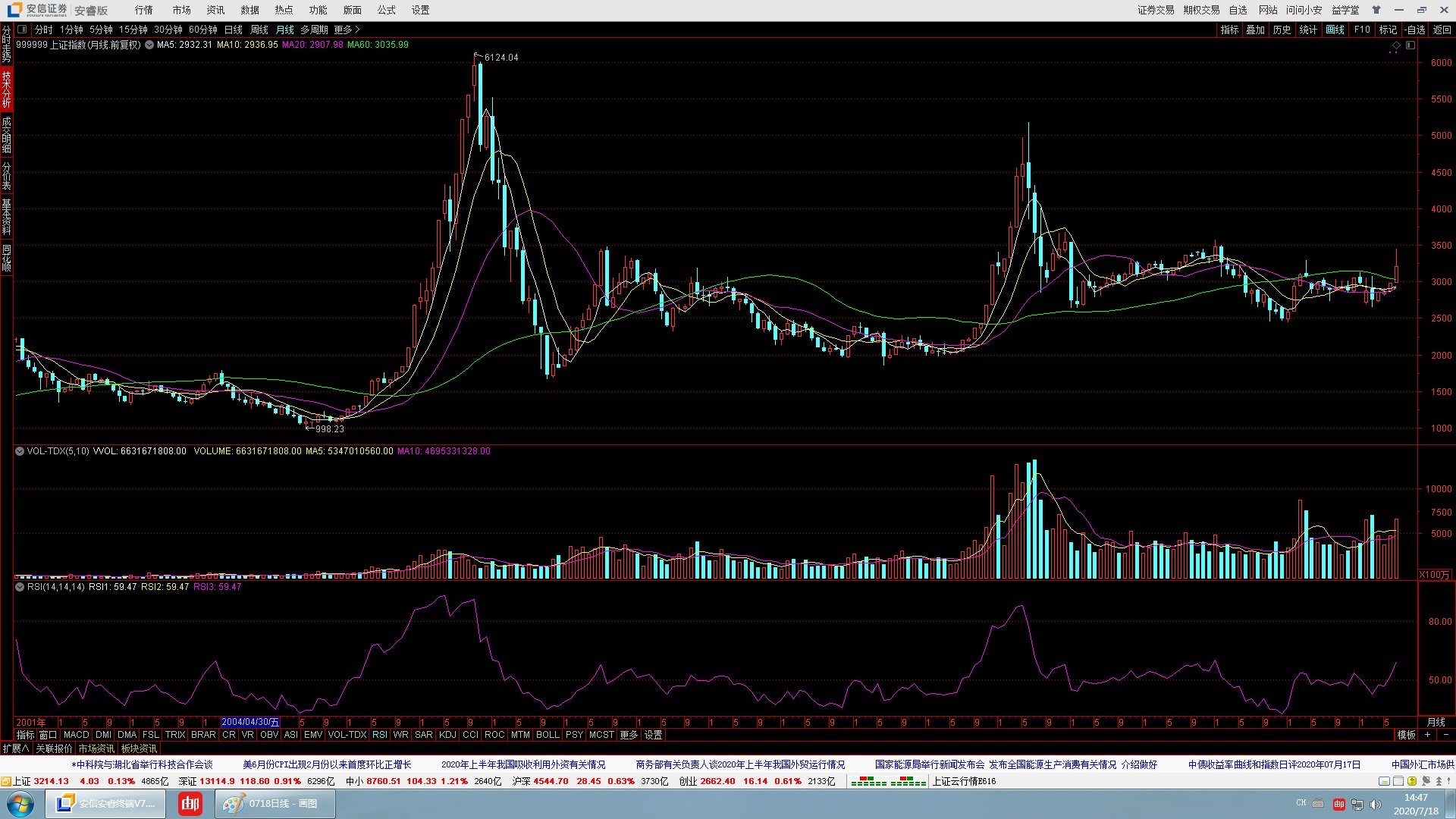
Task: Open the 资讯 menu
Action: 215,10
